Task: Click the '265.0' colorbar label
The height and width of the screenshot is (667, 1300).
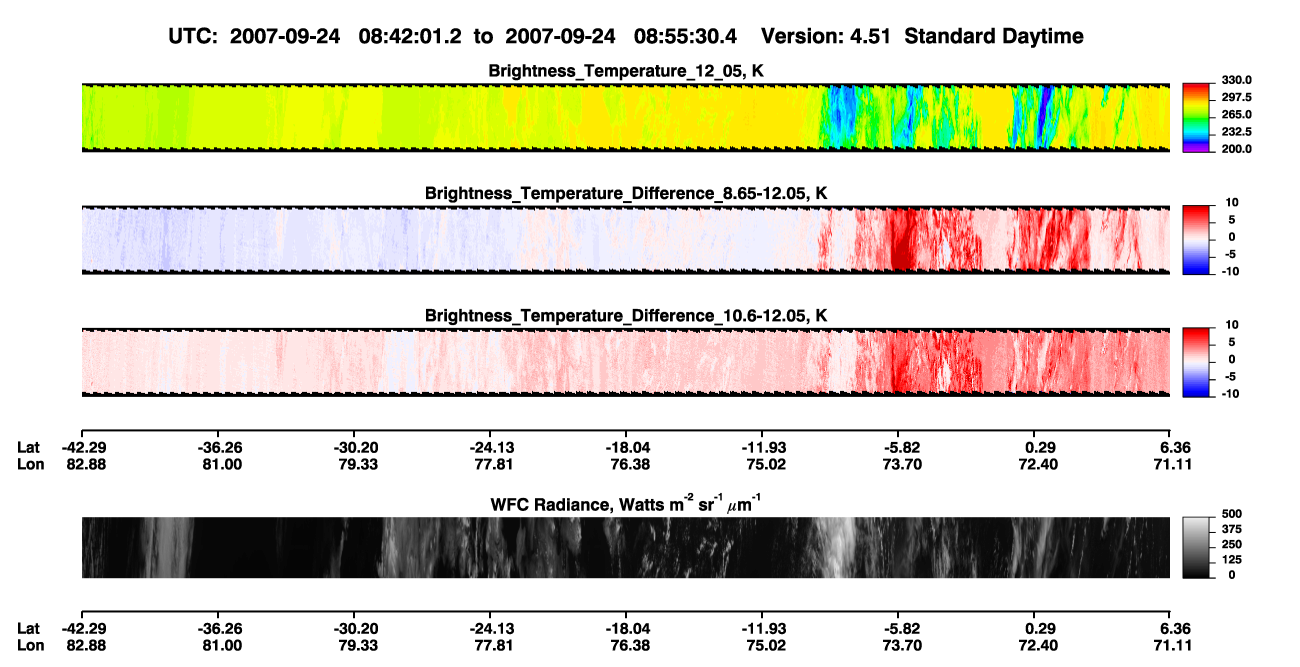Action: click(1237, 114)
